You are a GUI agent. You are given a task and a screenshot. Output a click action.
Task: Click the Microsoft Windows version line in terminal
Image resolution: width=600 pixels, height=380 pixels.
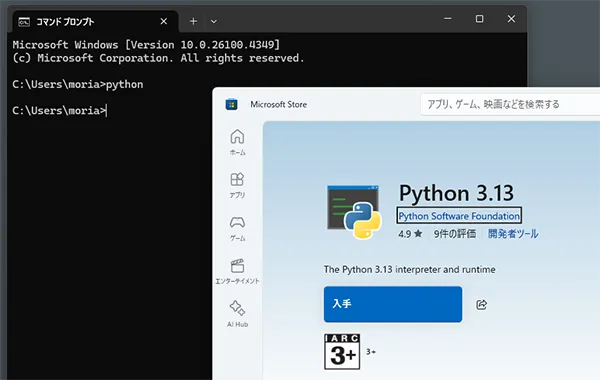point(146,45)
